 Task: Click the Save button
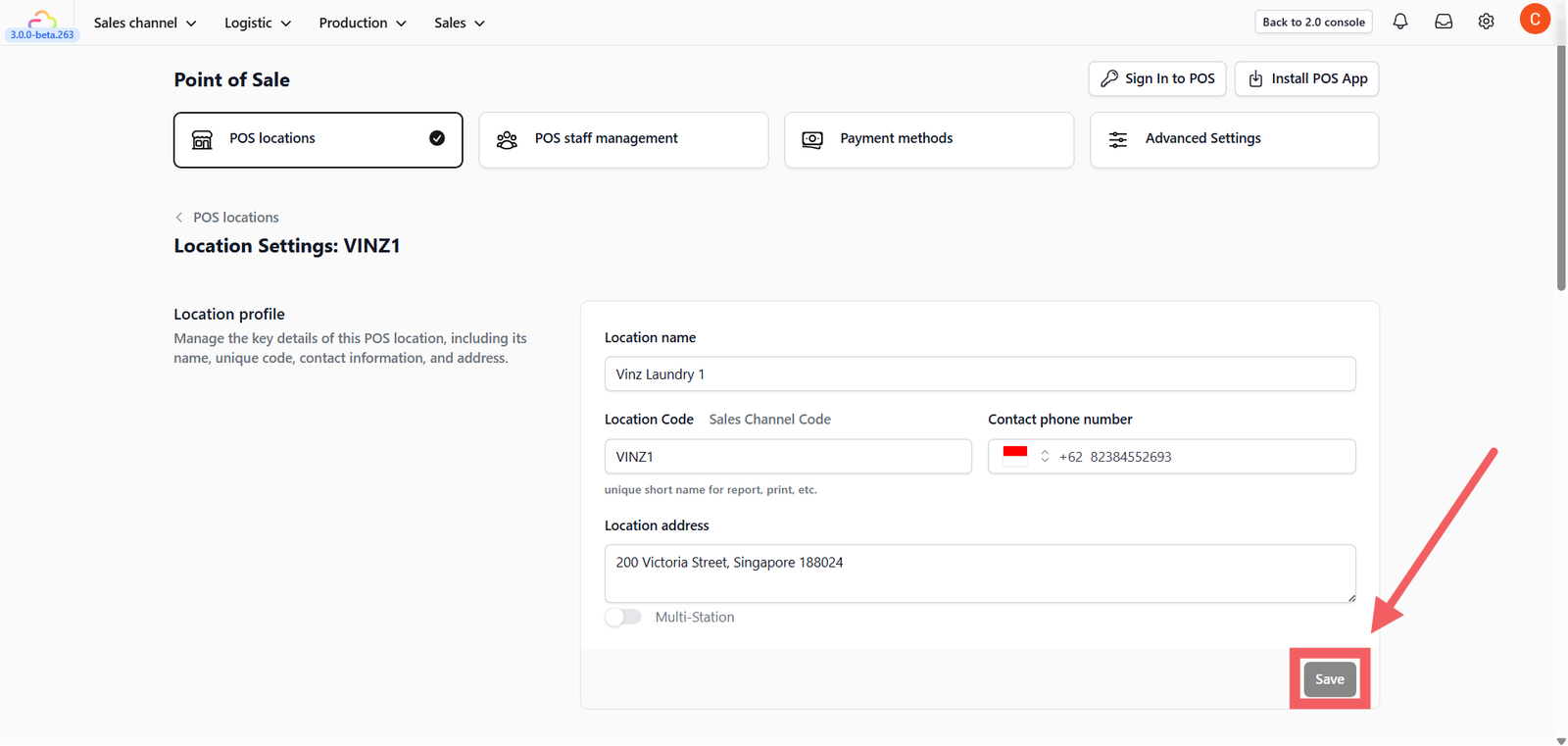[x=1330, y=679]
